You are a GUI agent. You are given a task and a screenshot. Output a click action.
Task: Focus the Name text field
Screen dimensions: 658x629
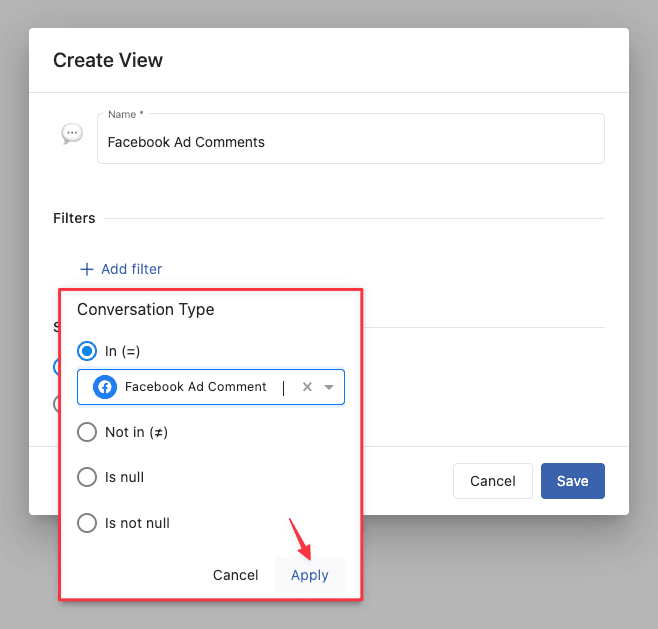[350, 142]
